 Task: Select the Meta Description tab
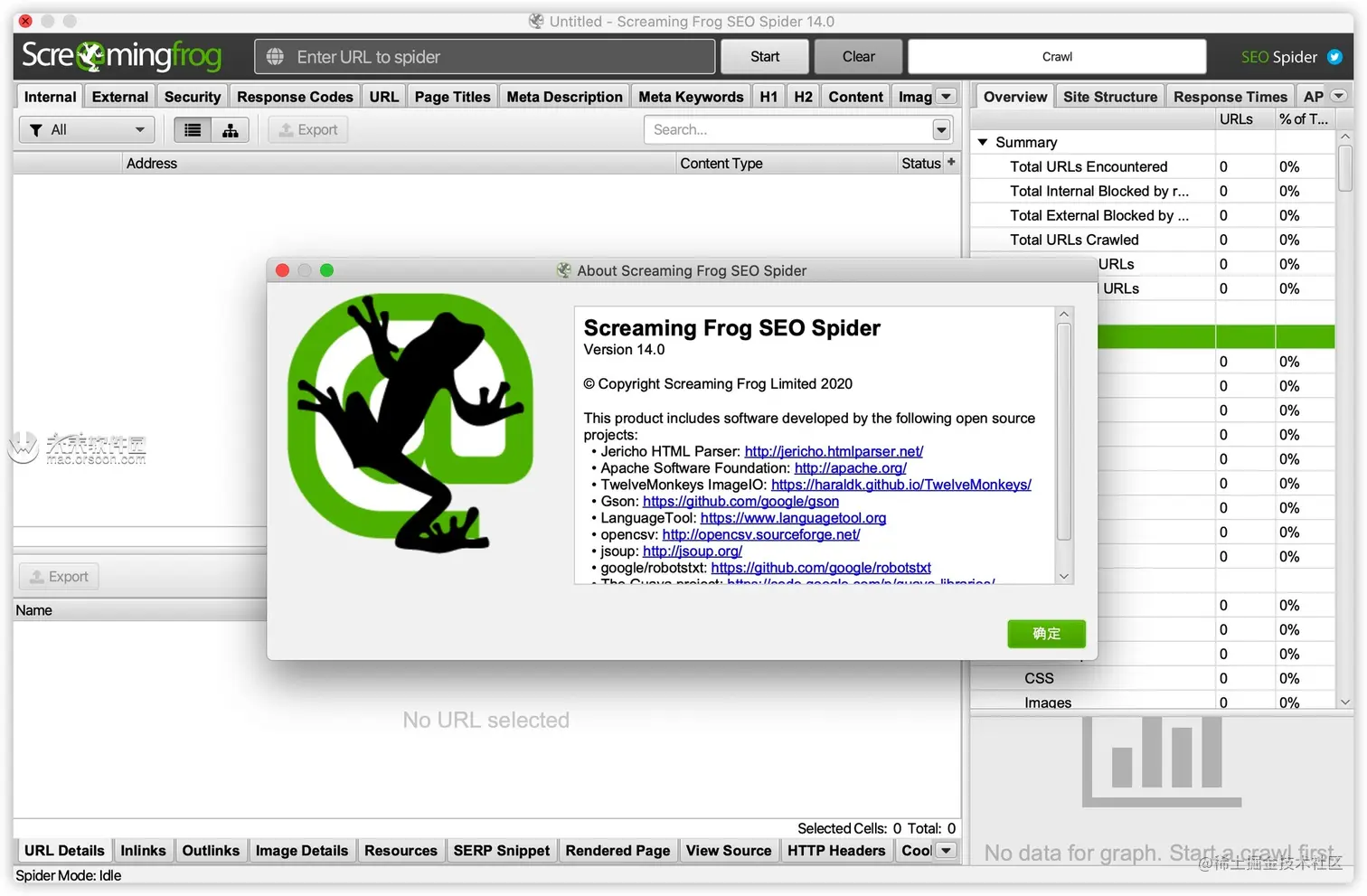[x=564, y=97]
